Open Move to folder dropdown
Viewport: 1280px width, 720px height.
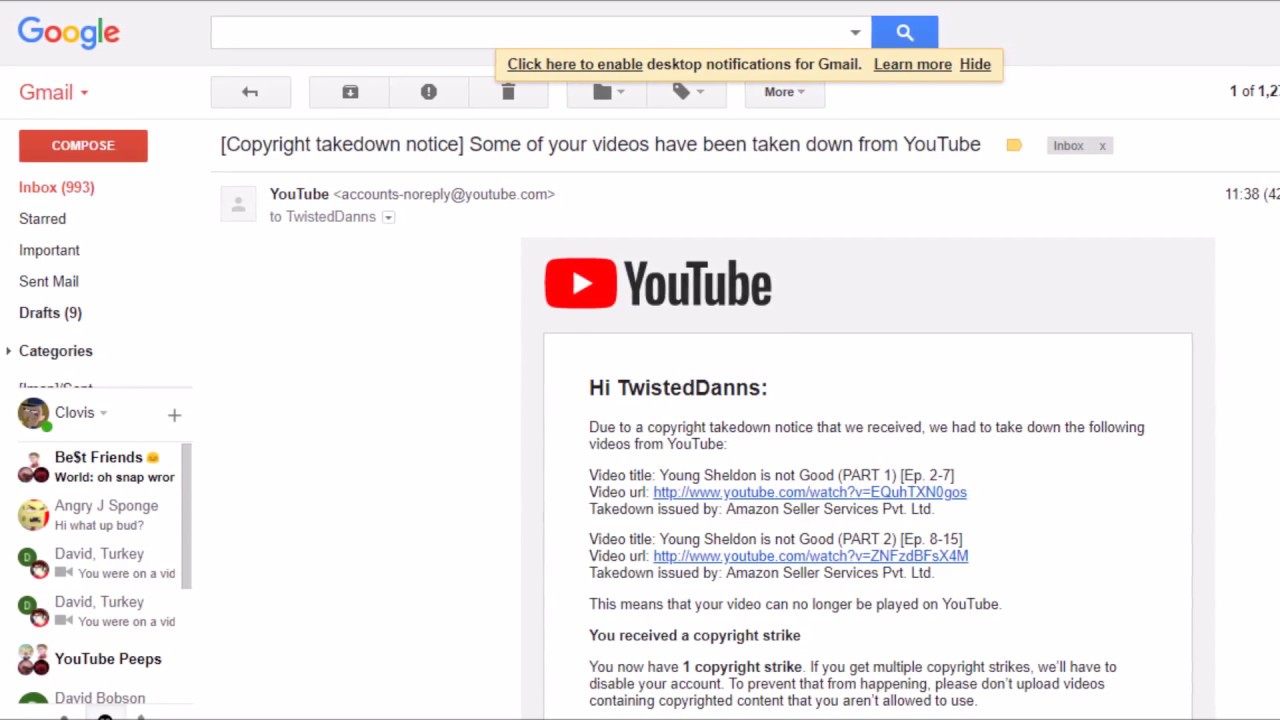(607, 92)
